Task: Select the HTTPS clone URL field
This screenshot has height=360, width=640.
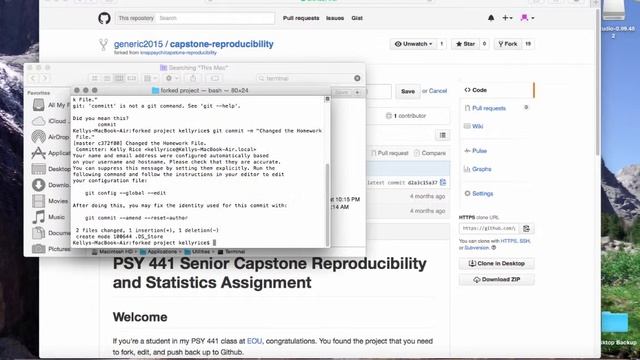Action: point(489,229)
